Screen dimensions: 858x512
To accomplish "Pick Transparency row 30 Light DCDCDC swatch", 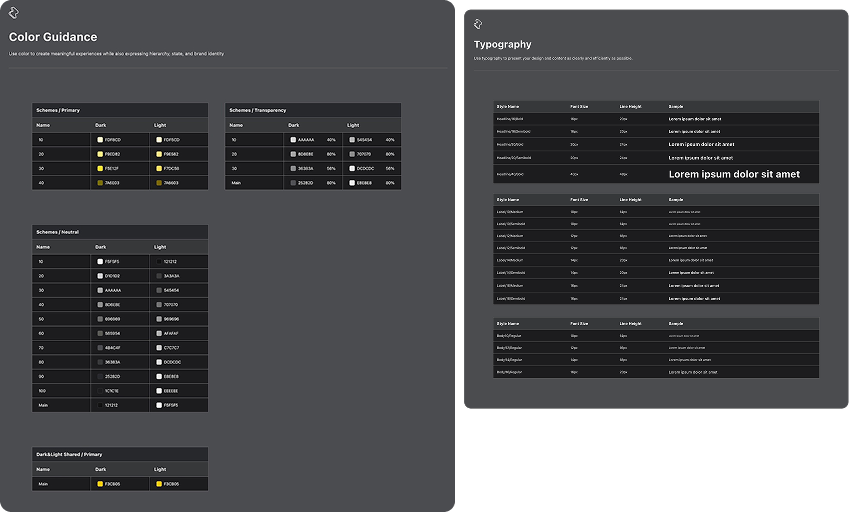I will click(352, 168).
